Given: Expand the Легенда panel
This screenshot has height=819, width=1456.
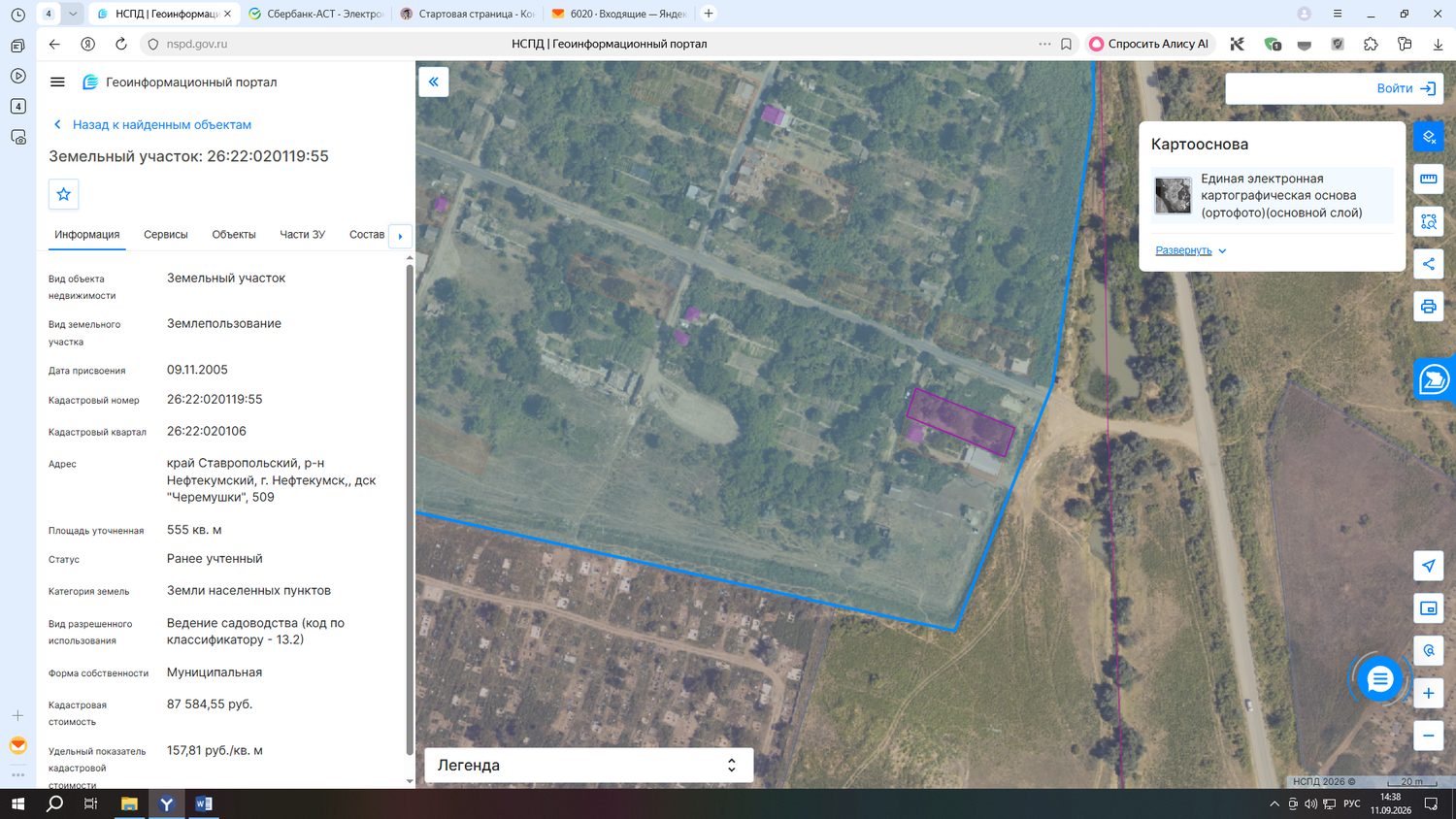Looking at the screenshot, I should [x=589, y=765].
